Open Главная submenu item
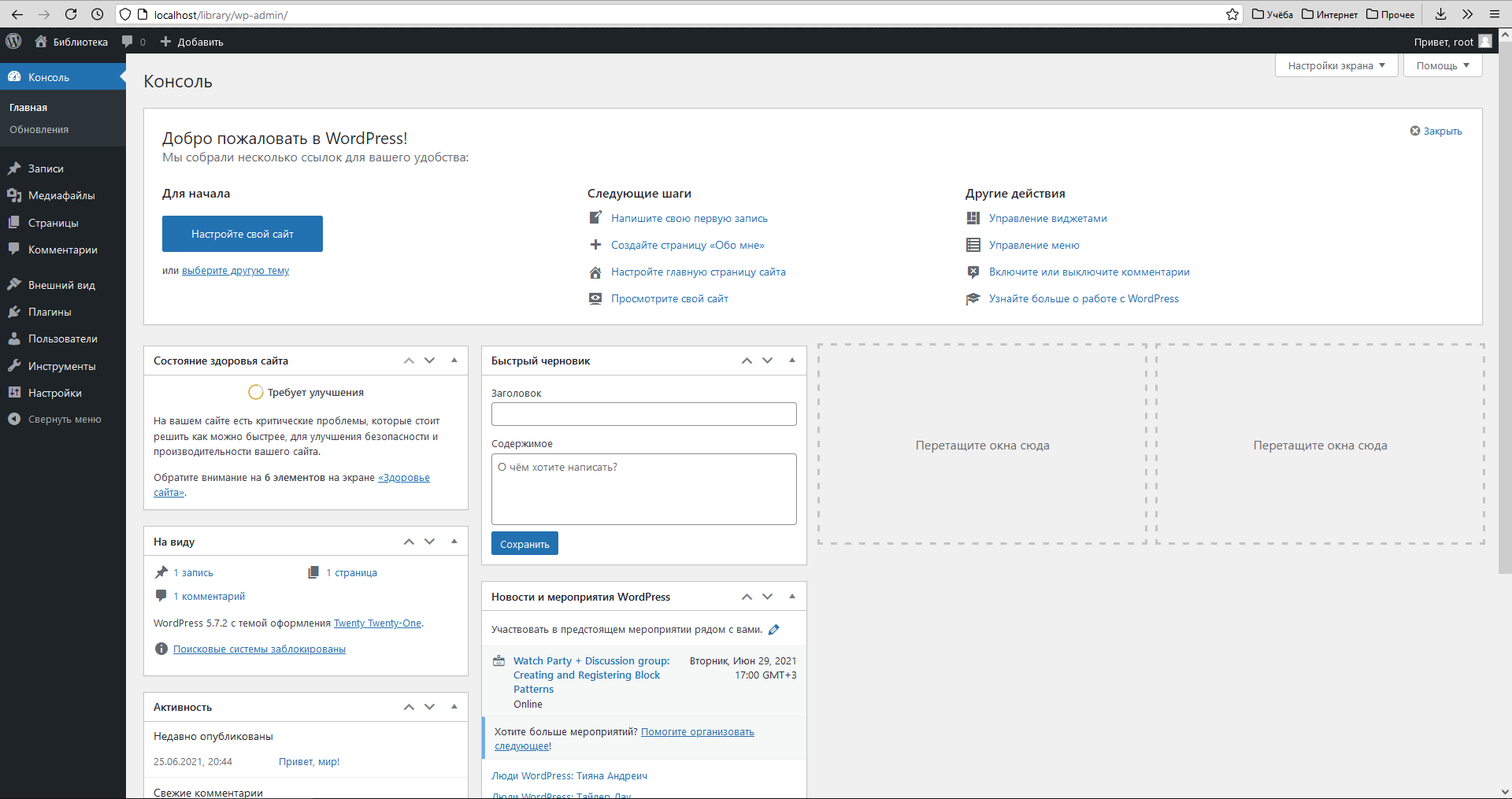Image resolution: width=1512 pixels, height=799 pixels. (x=28, y=108)
